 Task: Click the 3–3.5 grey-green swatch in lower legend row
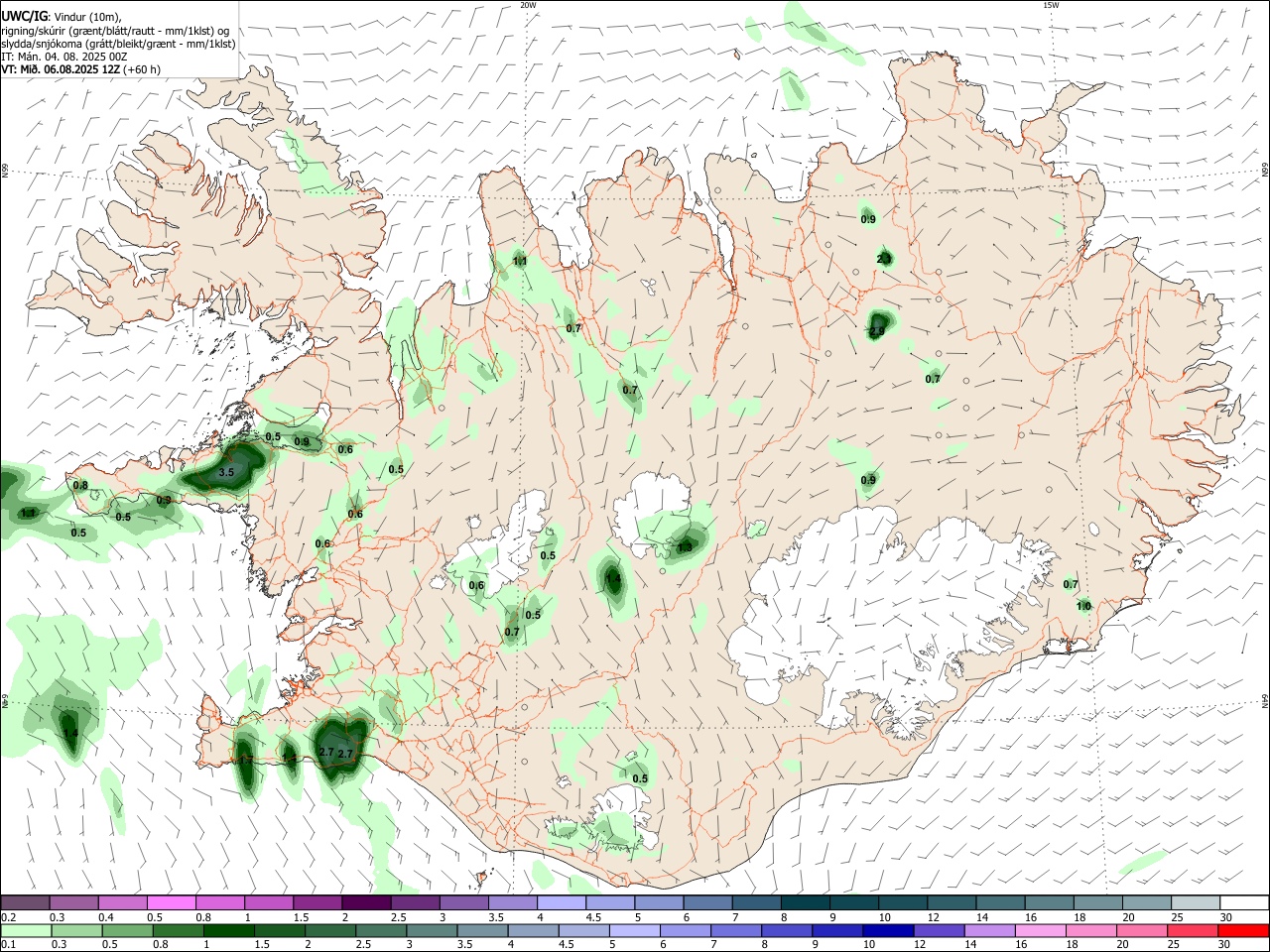coord(433,931)
